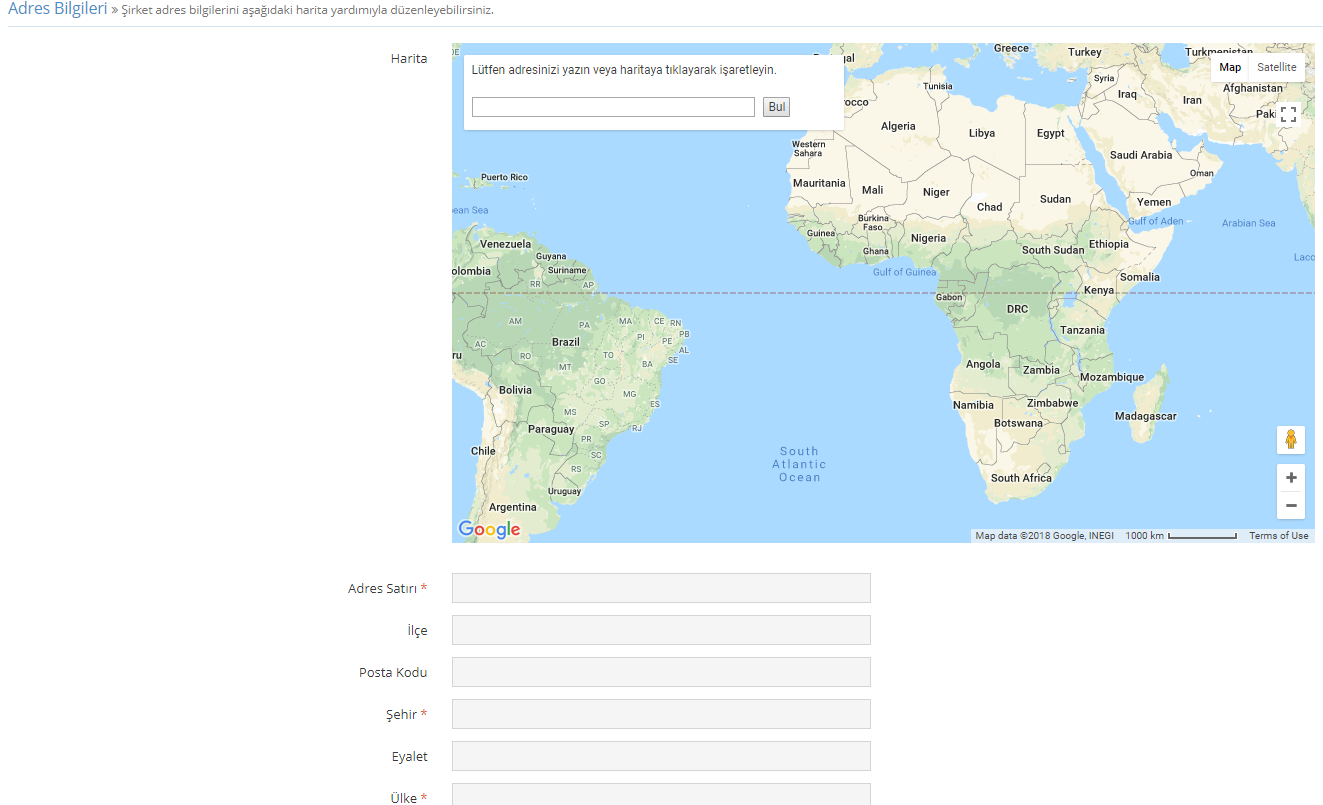Click Brazil on the map
Screen dimensions: 1323x805
tap(566, 342)
